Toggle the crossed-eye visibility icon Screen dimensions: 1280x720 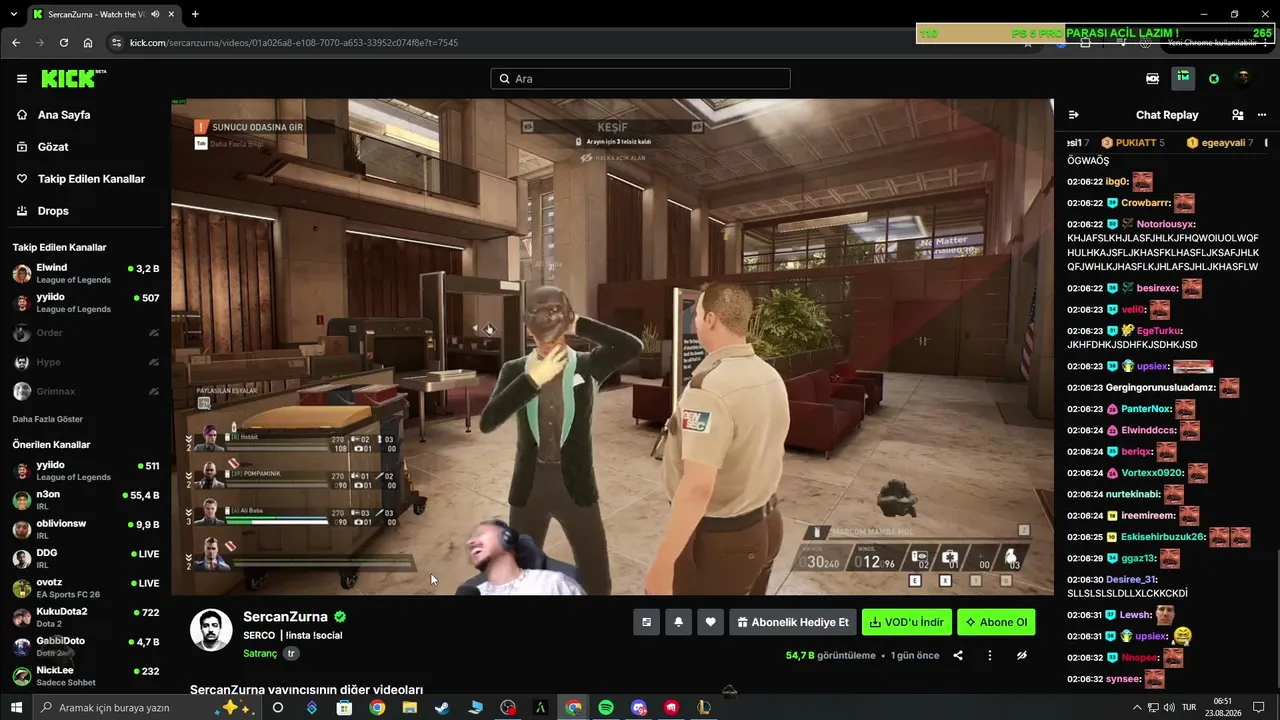[1022, 656]
